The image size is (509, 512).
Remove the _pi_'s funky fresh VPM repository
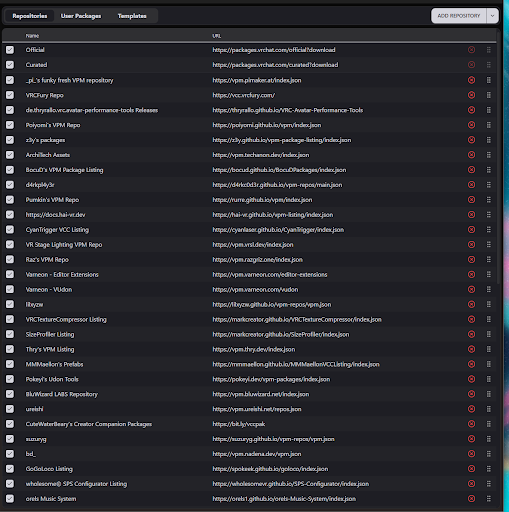[x=471, y=80]
